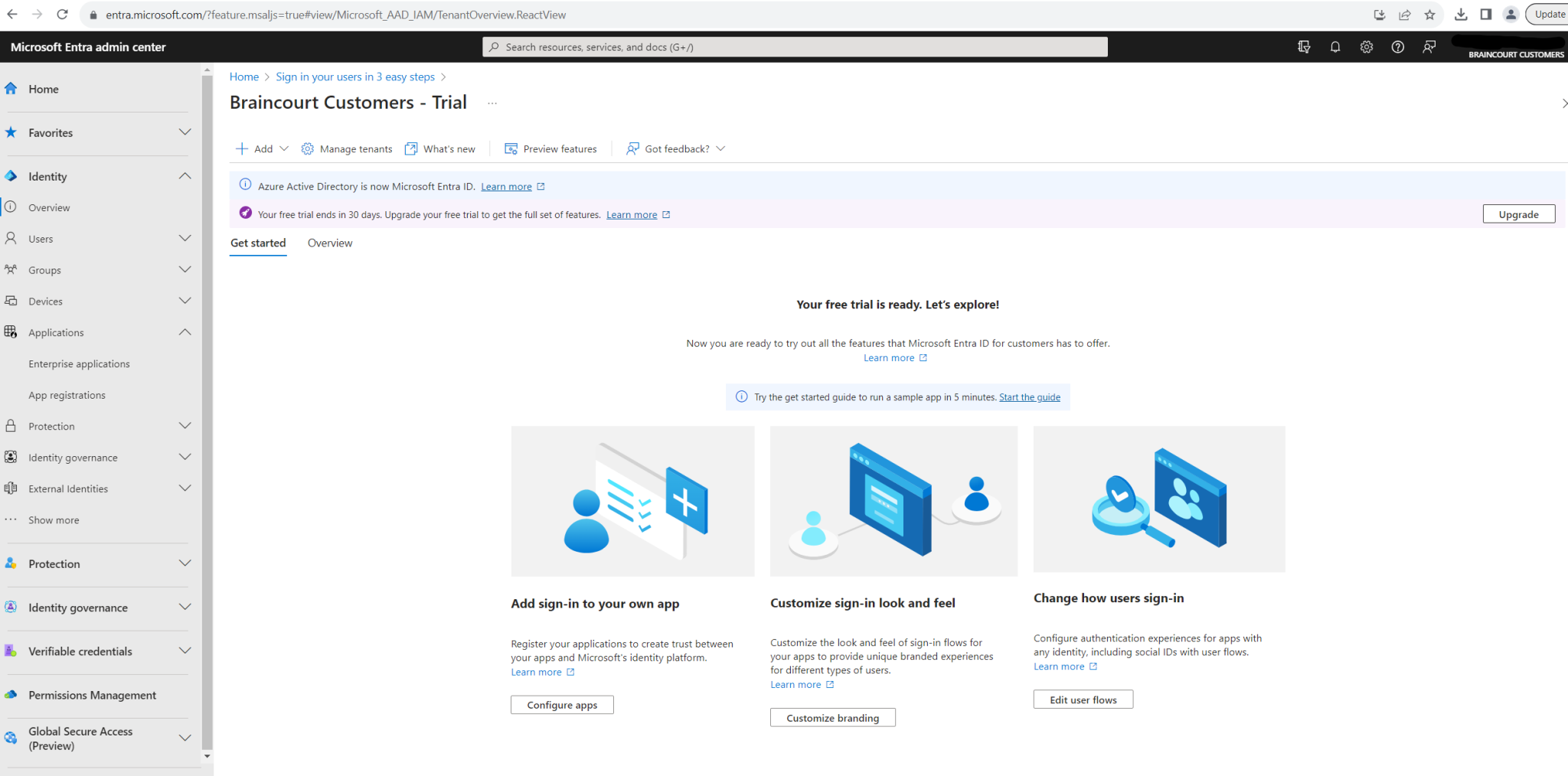Open Devices from the sidebar icon
The image size is (1568, 776).
pyautogui.click(x=11, y=301)
